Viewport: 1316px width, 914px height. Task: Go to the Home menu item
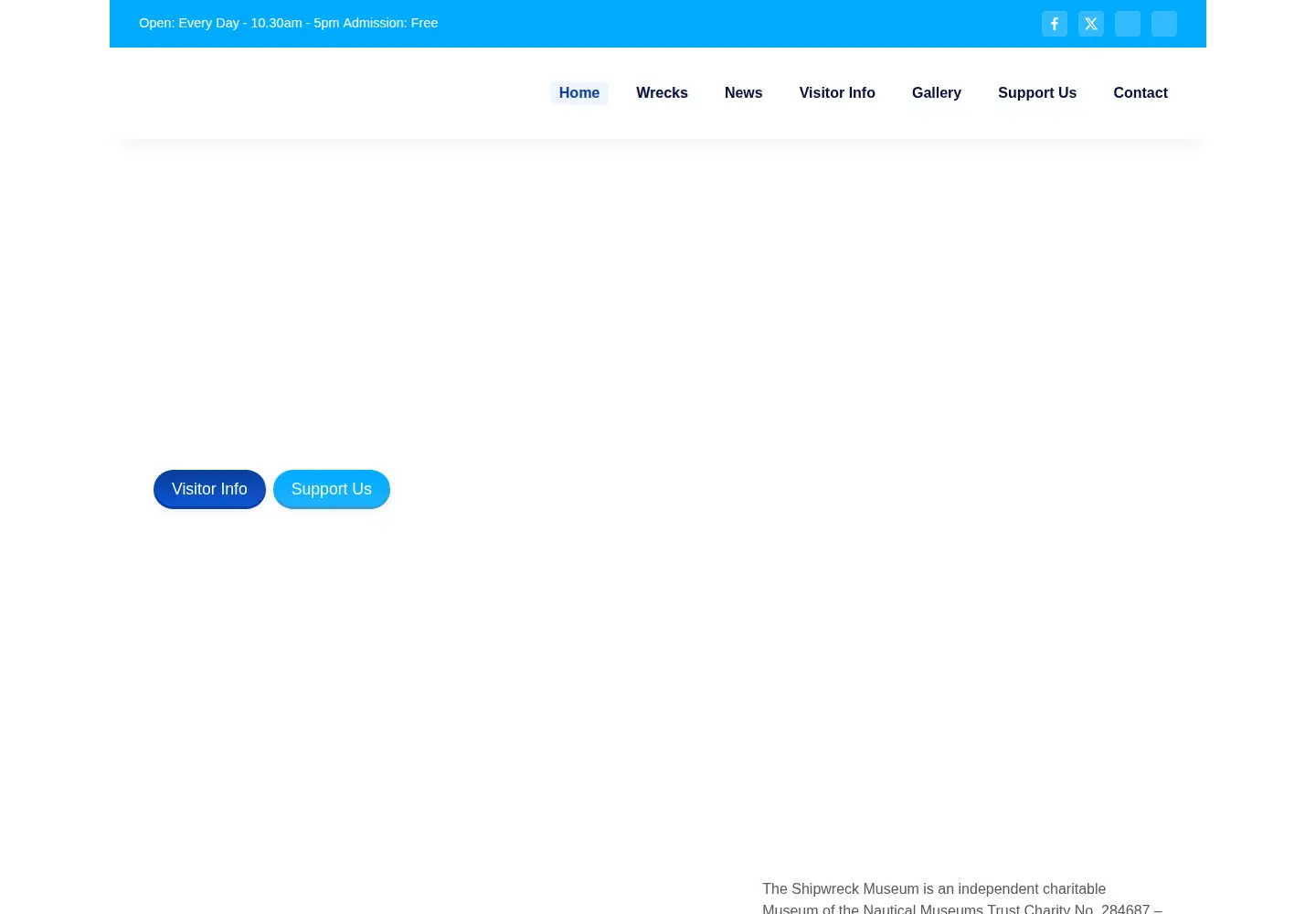coord(579,93)
